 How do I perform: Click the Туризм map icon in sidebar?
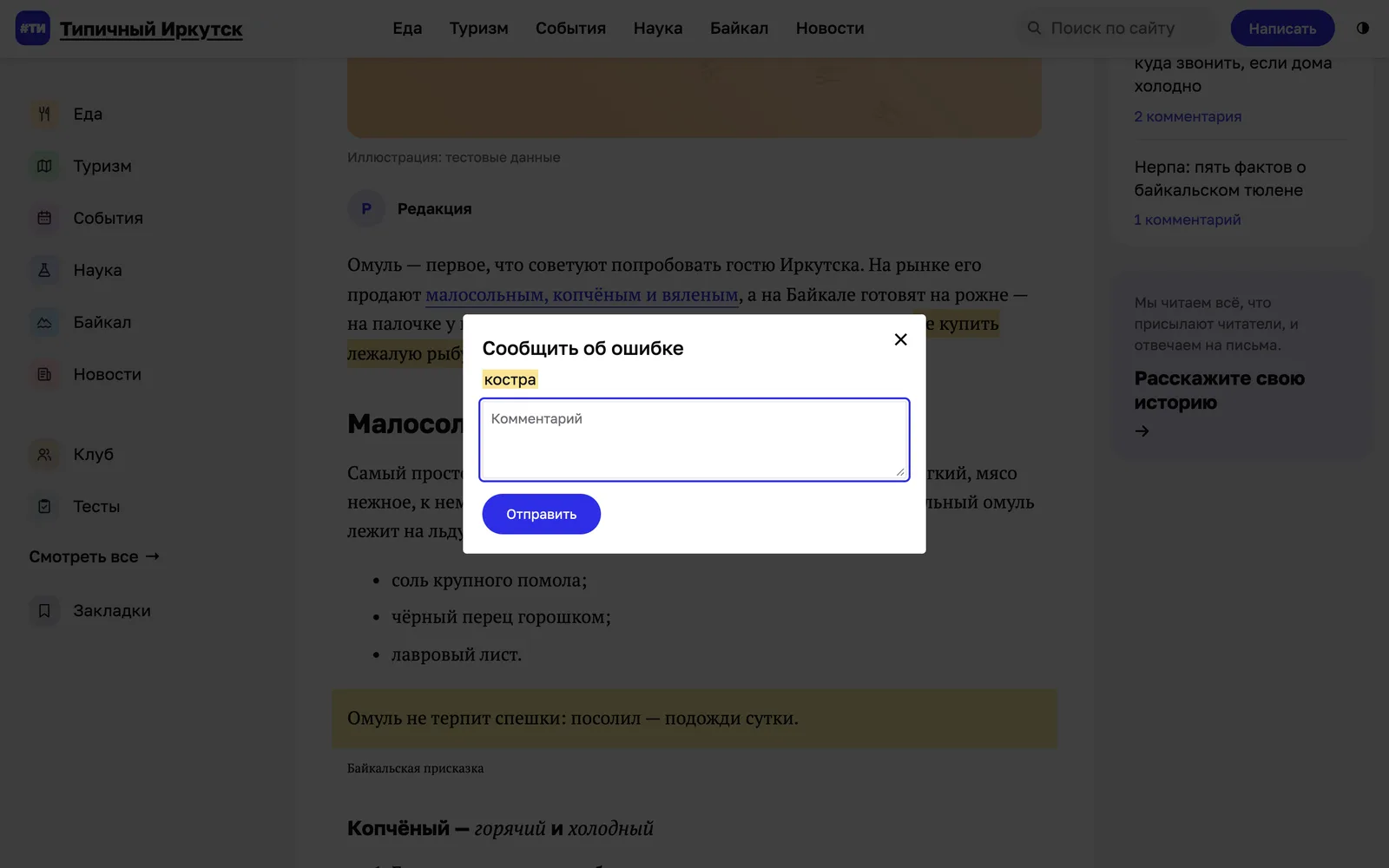(x=44, y=166)
